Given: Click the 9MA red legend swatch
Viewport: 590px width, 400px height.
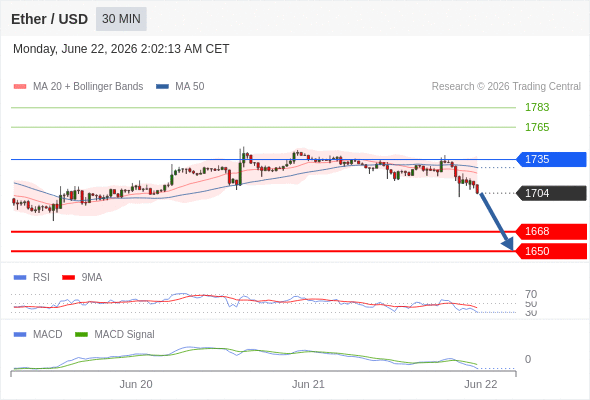Looking at the screenshot, I should 68,278.
